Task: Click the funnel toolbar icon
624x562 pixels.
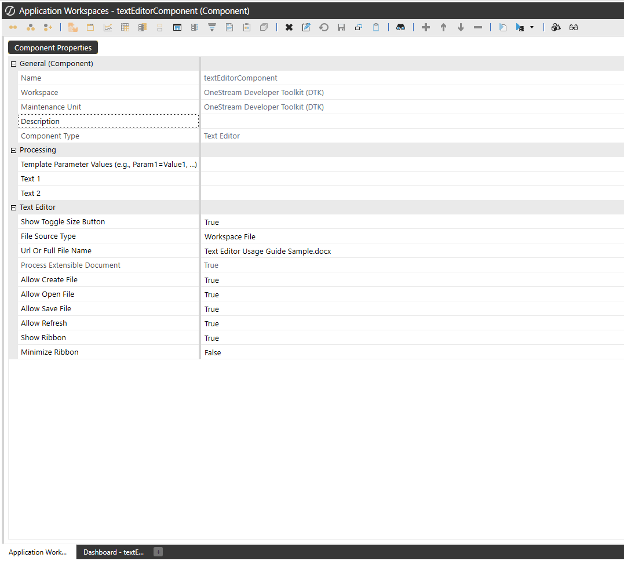Action: 212,27
